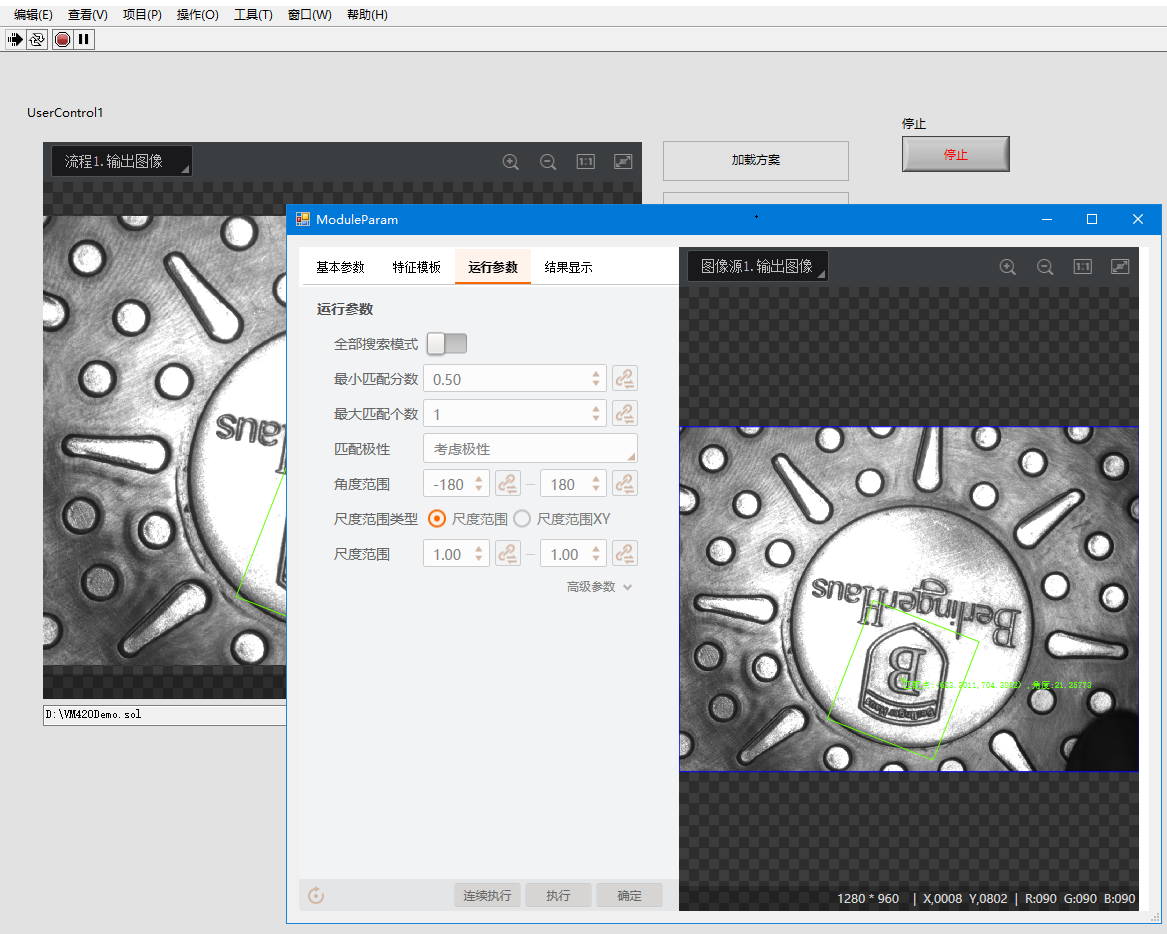Screen dimensions: 1167x934
Task: Click the 最大匹配个数 spinner arrows
Action: [x=596, y=413]
